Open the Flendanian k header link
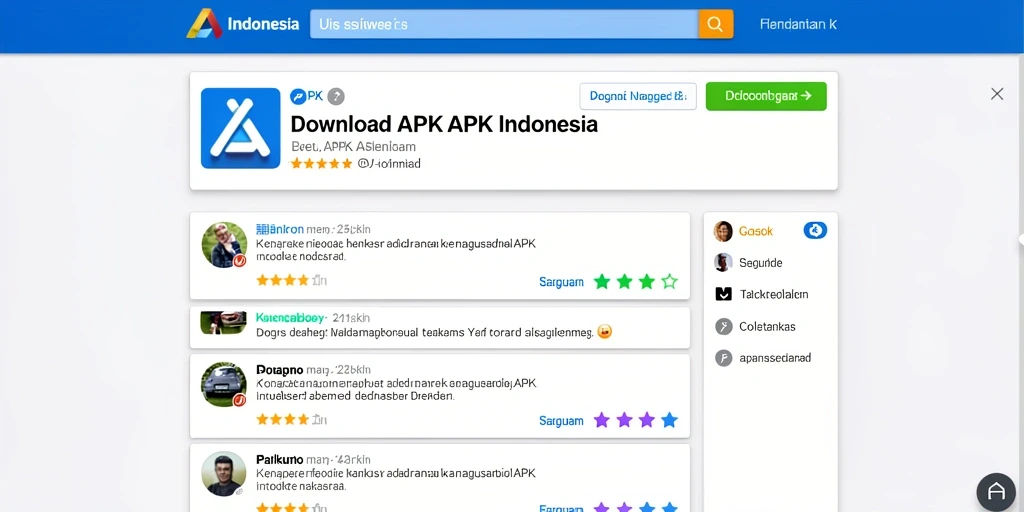 click(798, 25)
